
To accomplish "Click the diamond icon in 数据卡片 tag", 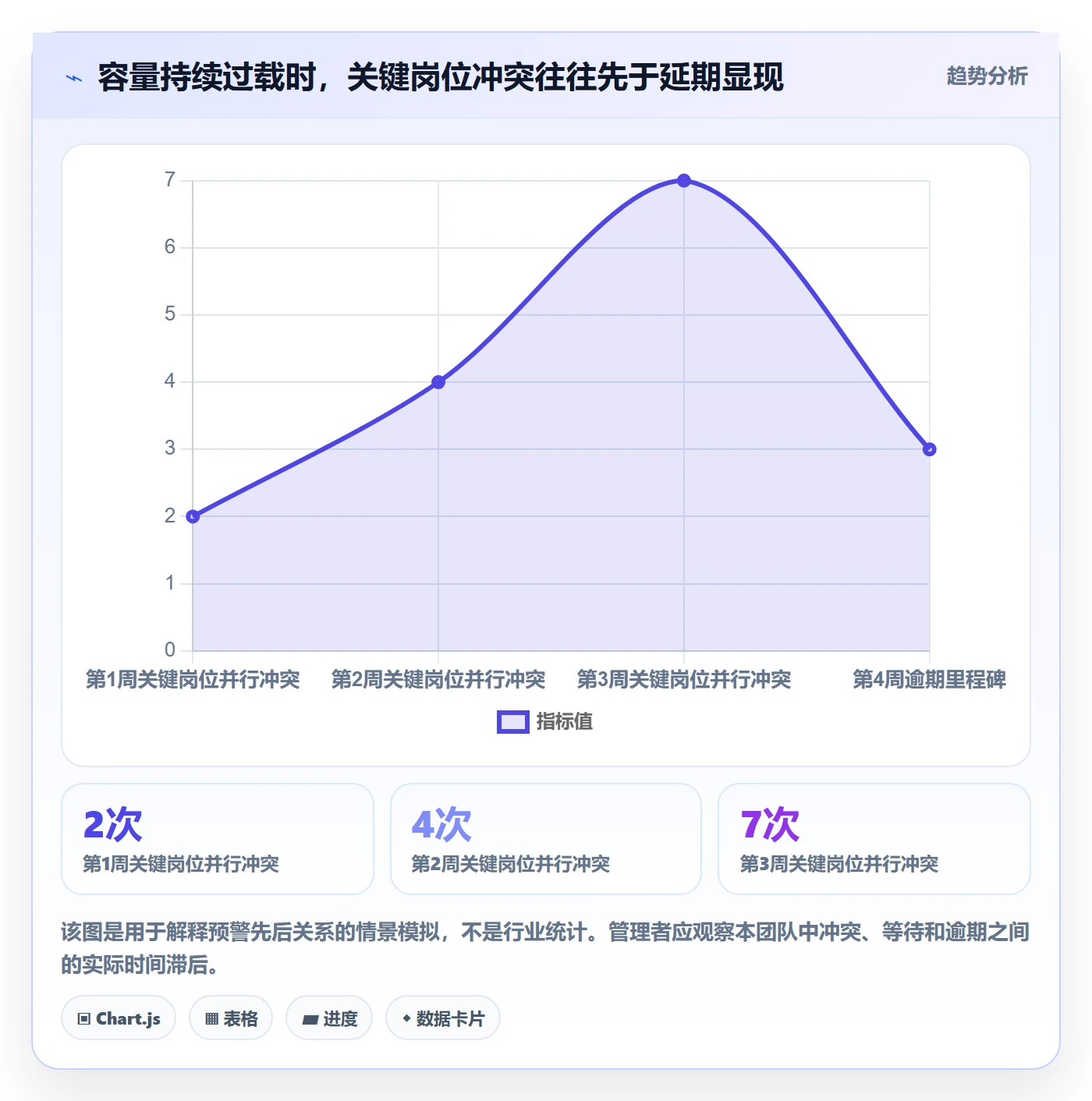I will point(406,1018).
